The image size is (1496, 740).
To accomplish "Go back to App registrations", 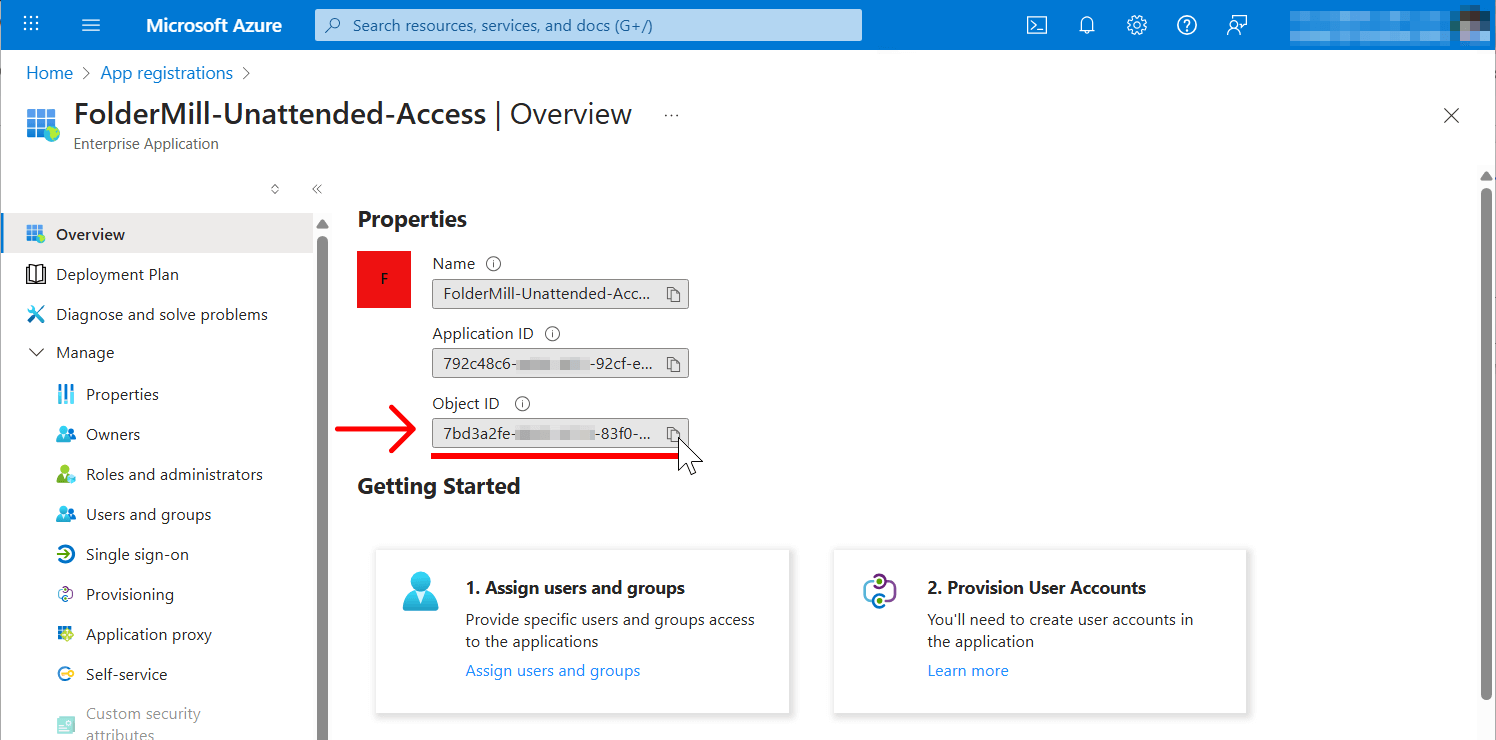I will coord(166,72).
